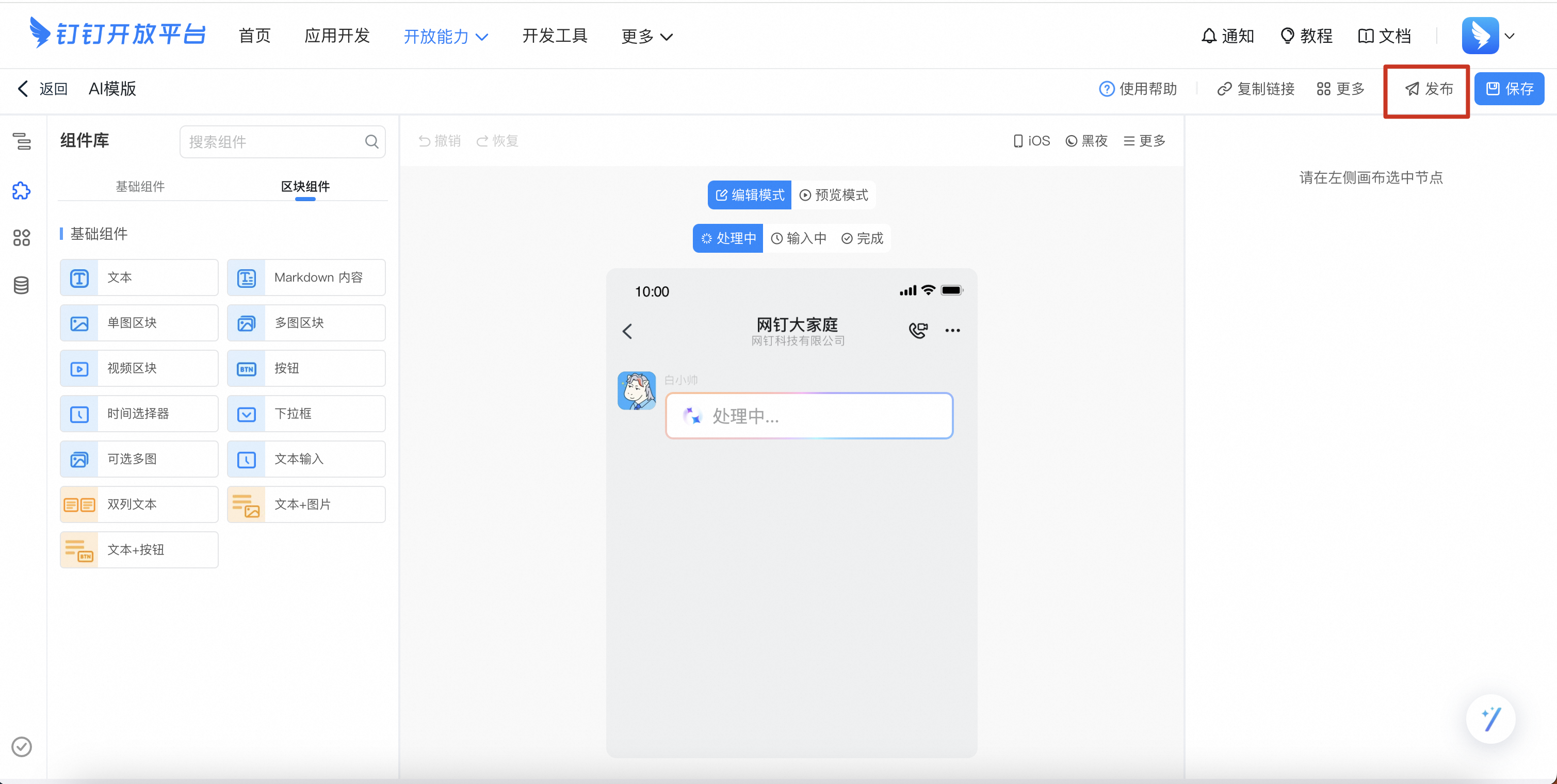Viewport: 1557px width, 784px height.
Task: Select the 输入中 state
Action: click(799, 238)
